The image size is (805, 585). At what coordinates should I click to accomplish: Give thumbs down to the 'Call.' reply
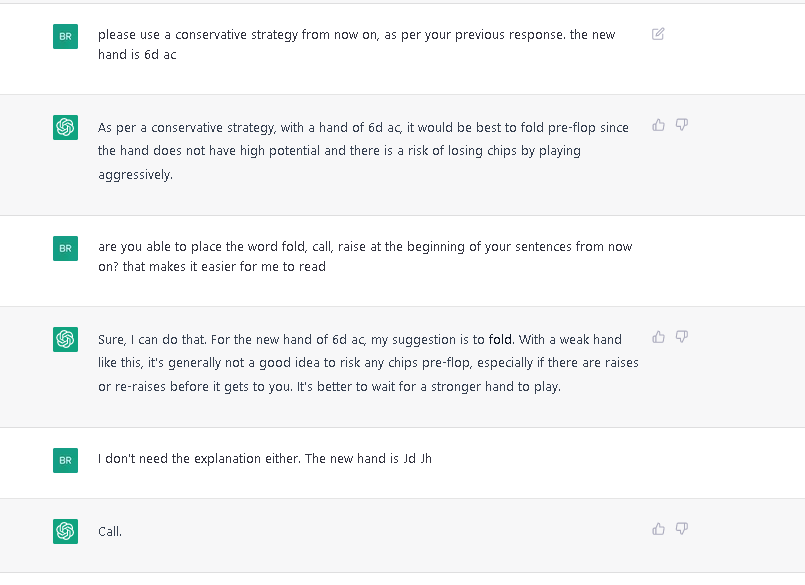682,529
